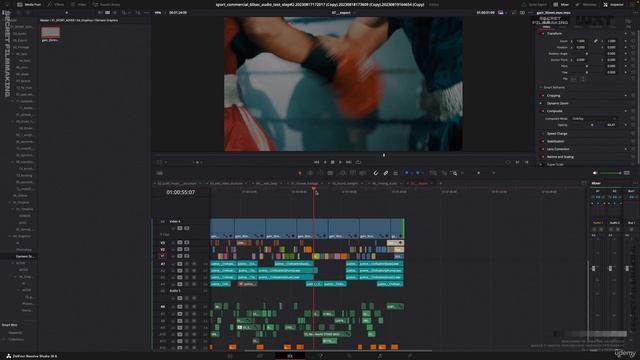Screen dimensions: 640x360
Task: Mute the A1 audio track
Action: (x=194, y=264)
